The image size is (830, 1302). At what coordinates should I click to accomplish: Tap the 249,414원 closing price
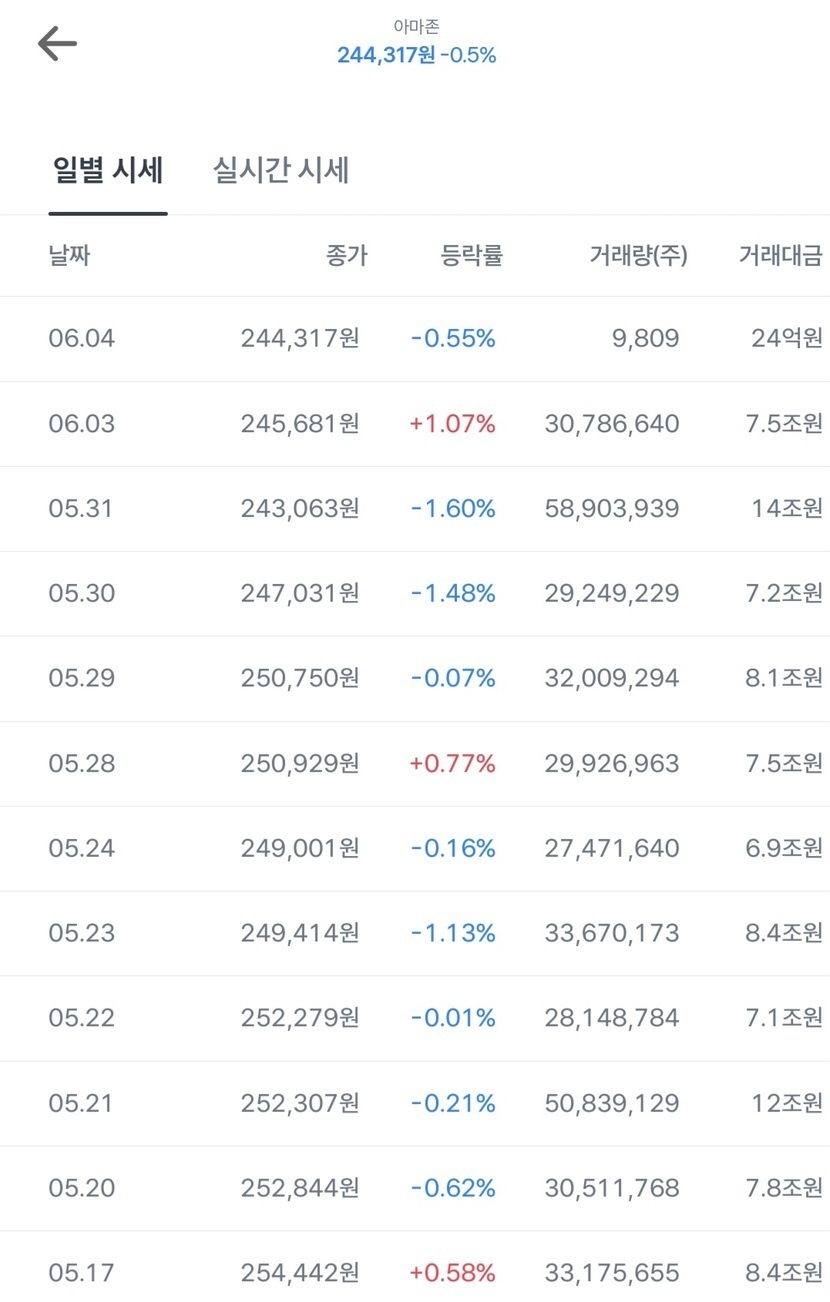click(300, 934)
